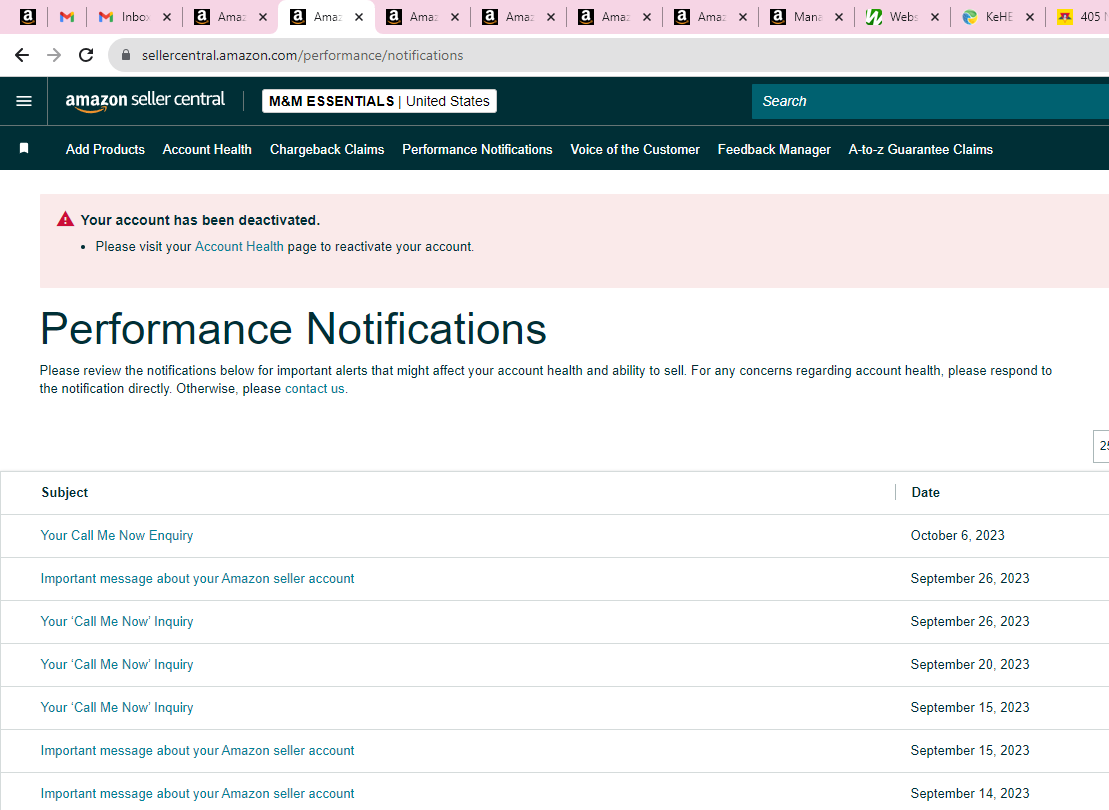Open the pinned Gmail tab
This screenshot has width=1109, height=810.
point(67,17)
